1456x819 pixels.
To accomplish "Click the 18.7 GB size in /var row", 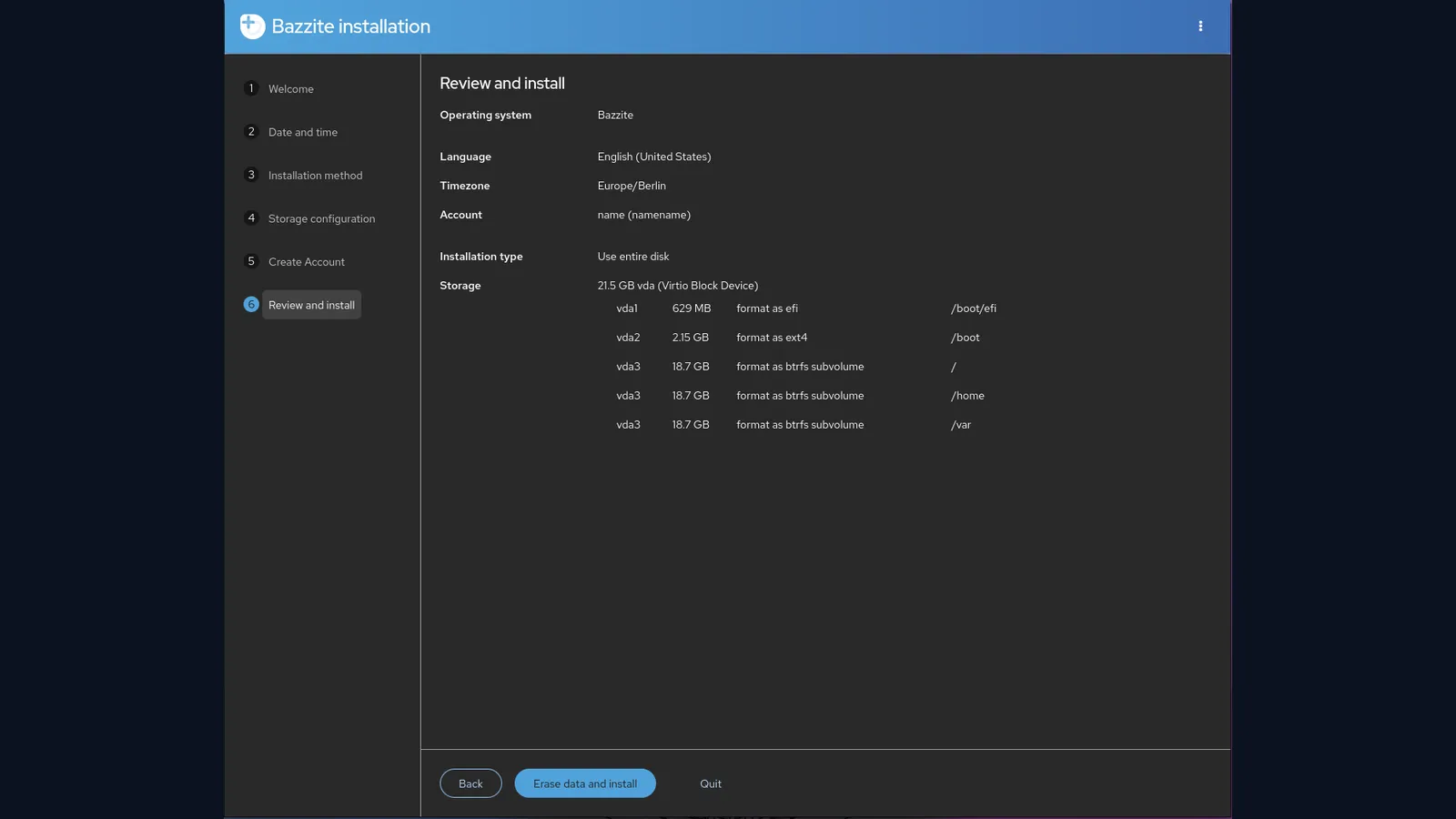I will (x=691, y=425).
